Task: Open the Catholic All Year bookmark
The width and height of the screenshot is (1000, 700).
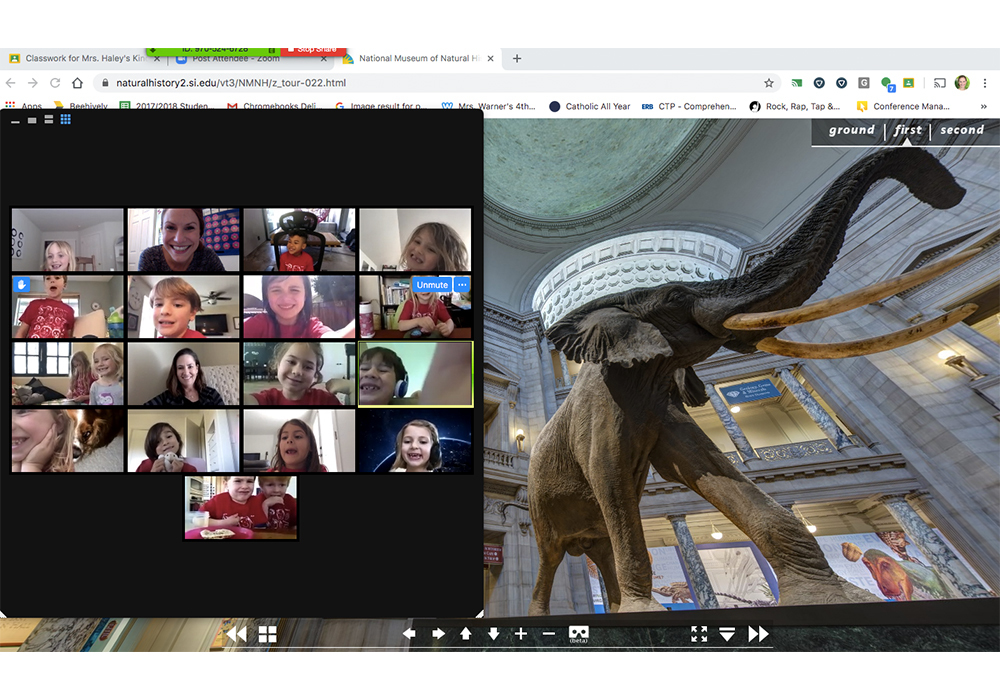Action: tap(590, 106)
